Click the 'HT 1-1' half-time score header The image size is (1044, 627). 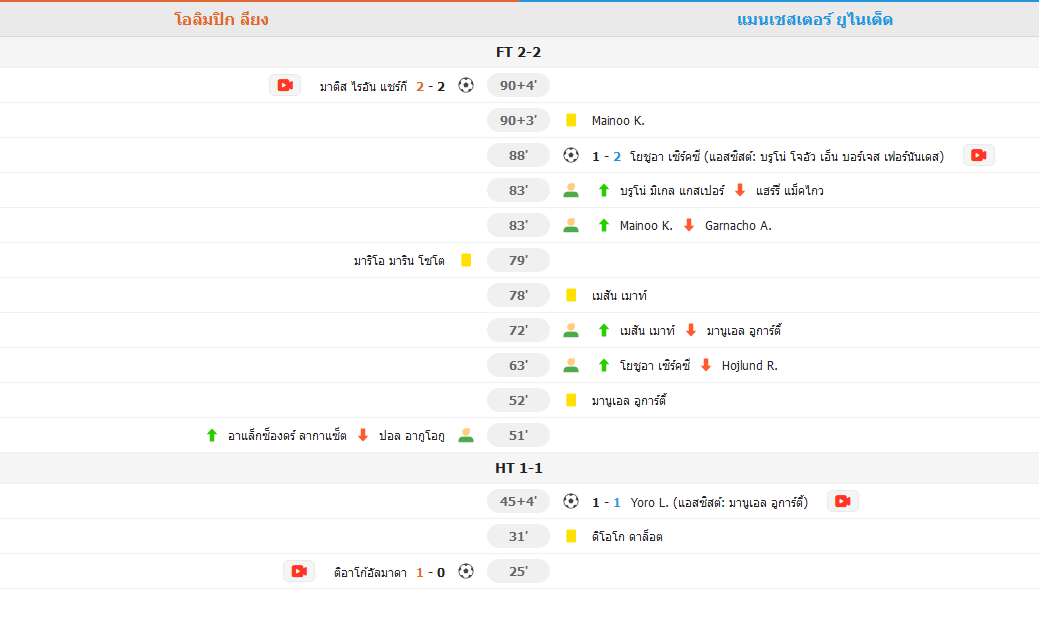[519, 468]
